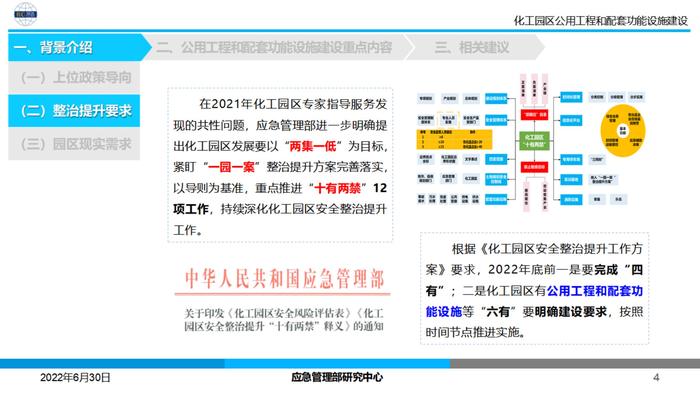Click the yellow circle graphic in the diagram
The width and height of the screenshot is (700, 393).
(623, 130)
